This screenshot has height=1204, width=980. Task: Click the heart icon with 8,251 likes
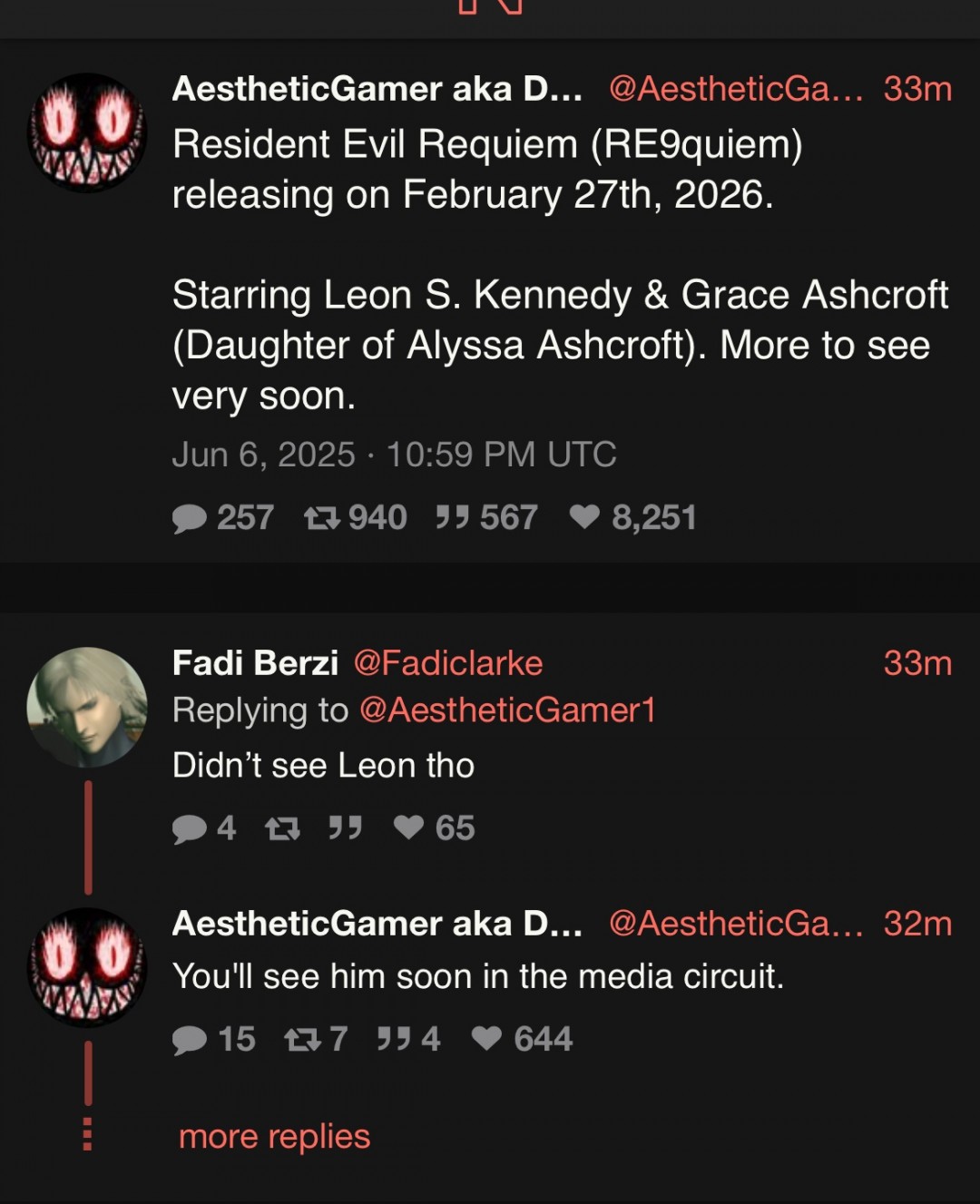(584, 517)
